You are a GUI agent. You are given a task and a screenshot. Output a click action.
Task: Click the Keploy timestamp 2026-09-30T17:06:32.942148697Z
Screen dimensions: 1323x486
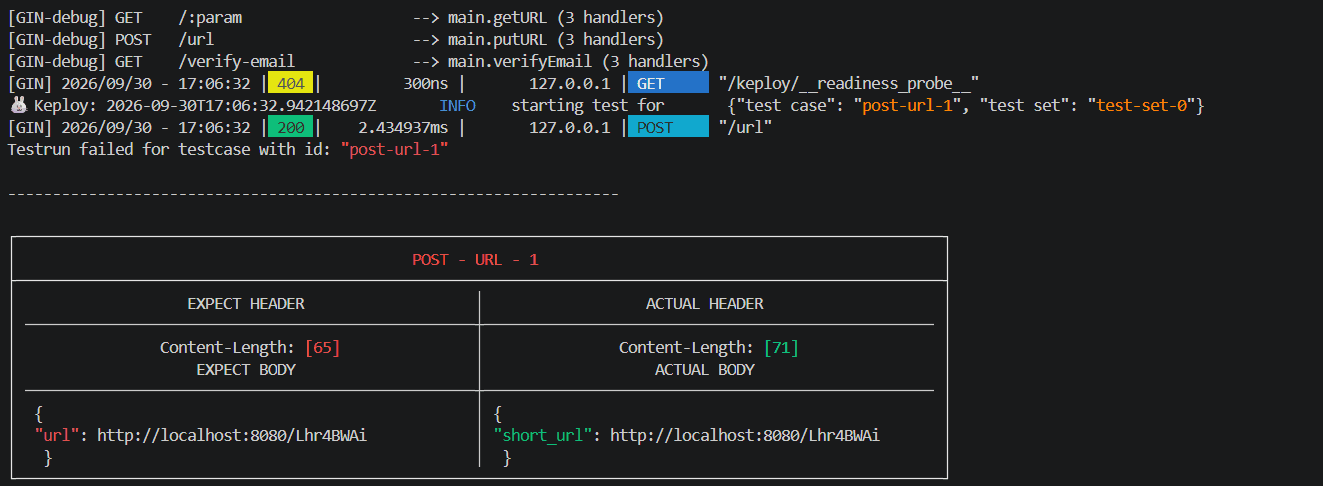click(x=243, y=105)
